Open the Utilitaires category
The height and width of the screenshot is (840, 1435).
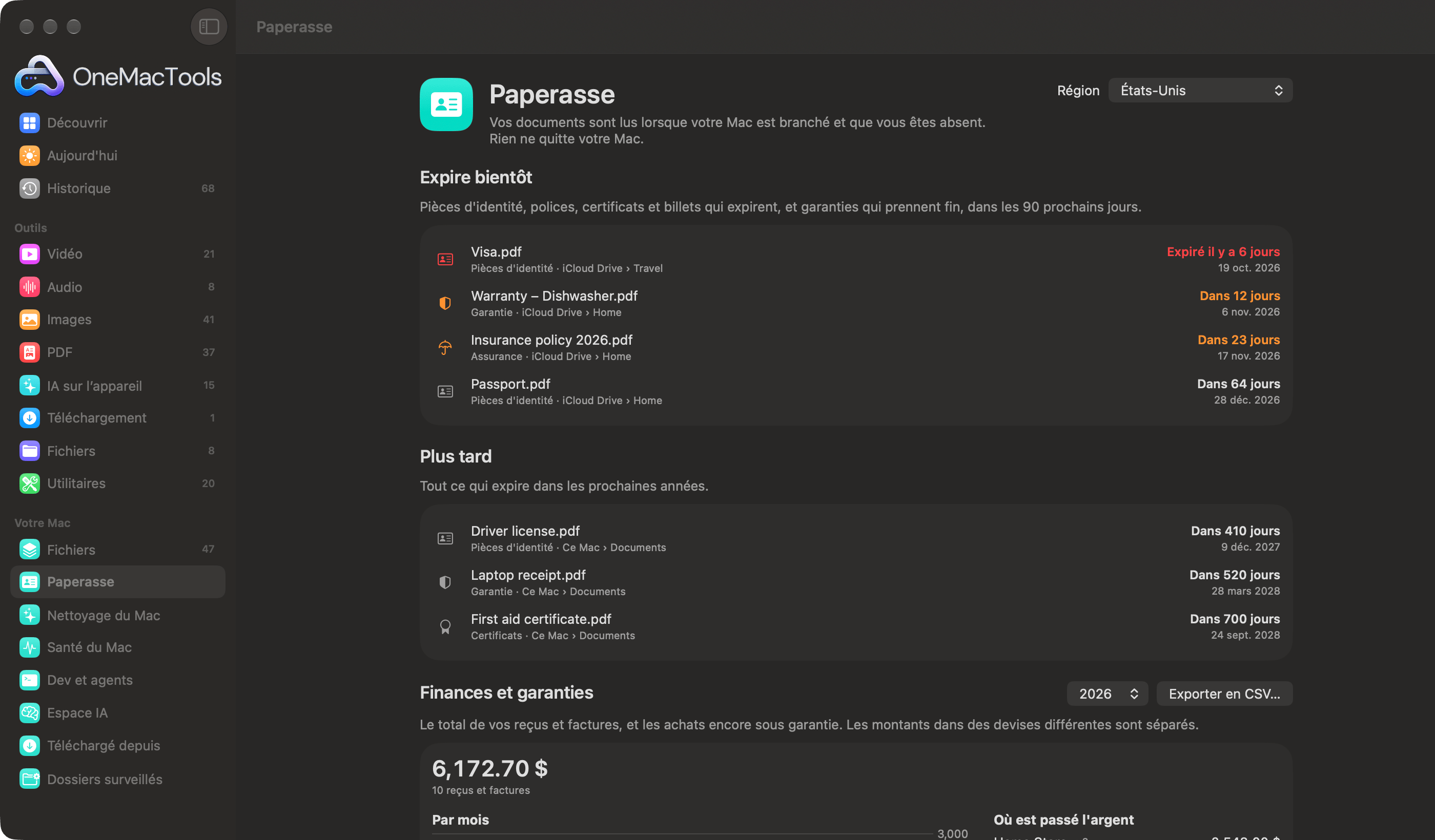117,483
